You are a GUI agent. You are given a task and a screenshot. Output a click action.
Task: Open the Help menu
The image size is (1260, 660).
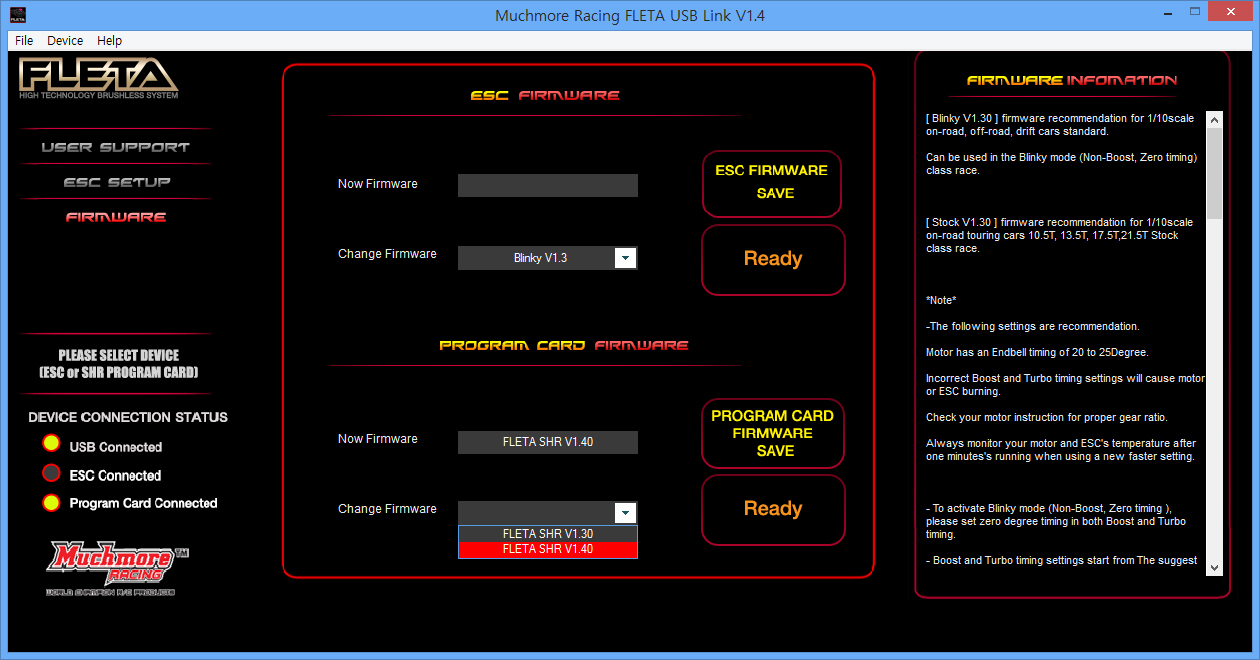(x=110, y=41)
